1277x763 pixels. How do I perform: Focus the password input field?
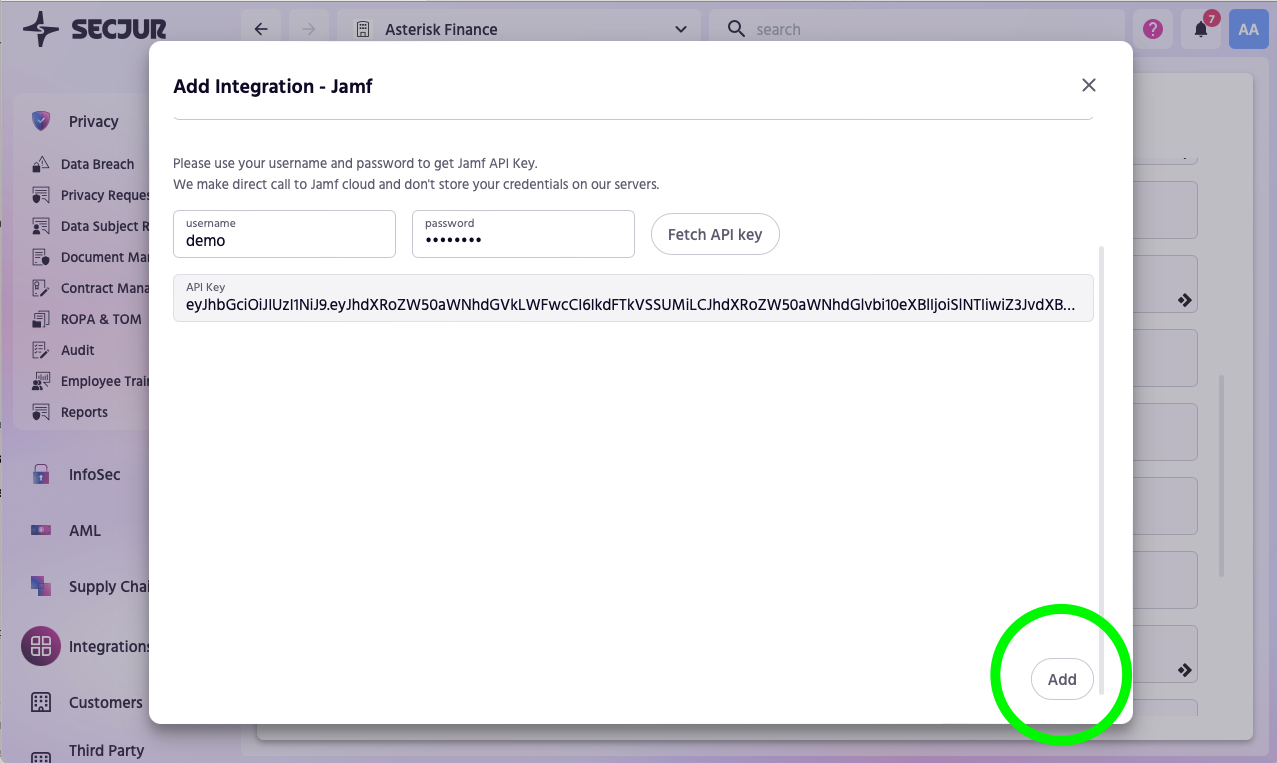[x=523, y=234]
